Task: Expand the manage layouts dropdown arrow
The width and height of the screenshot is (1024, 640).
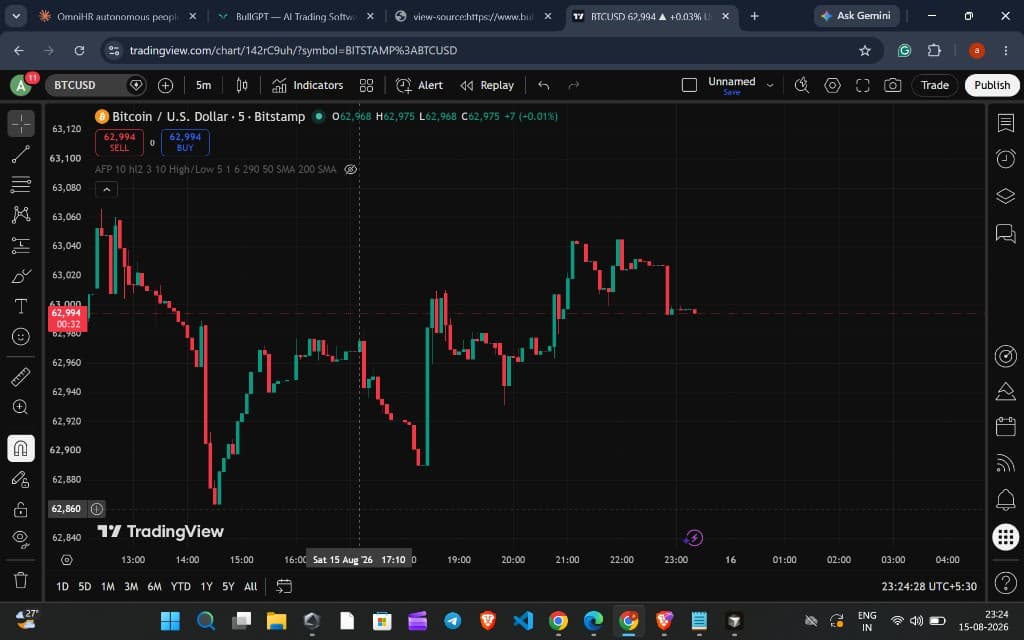Action: 771,85
